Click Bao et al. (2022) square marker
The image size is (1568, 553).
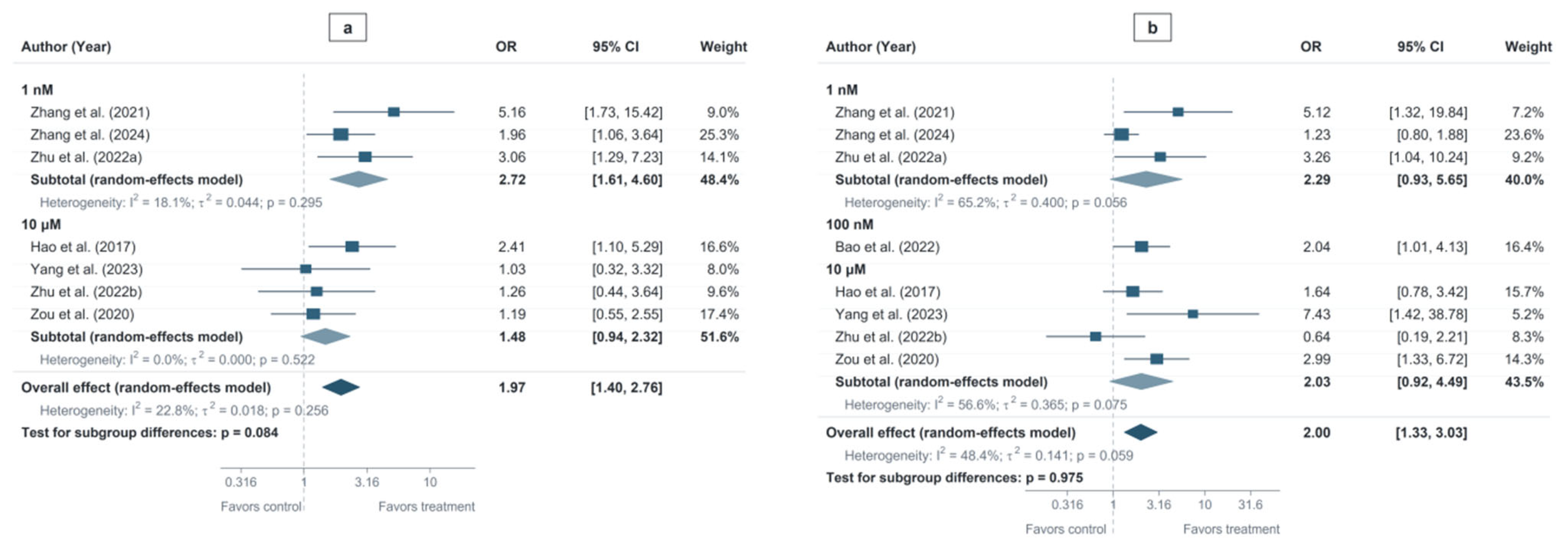[1141, 247]
